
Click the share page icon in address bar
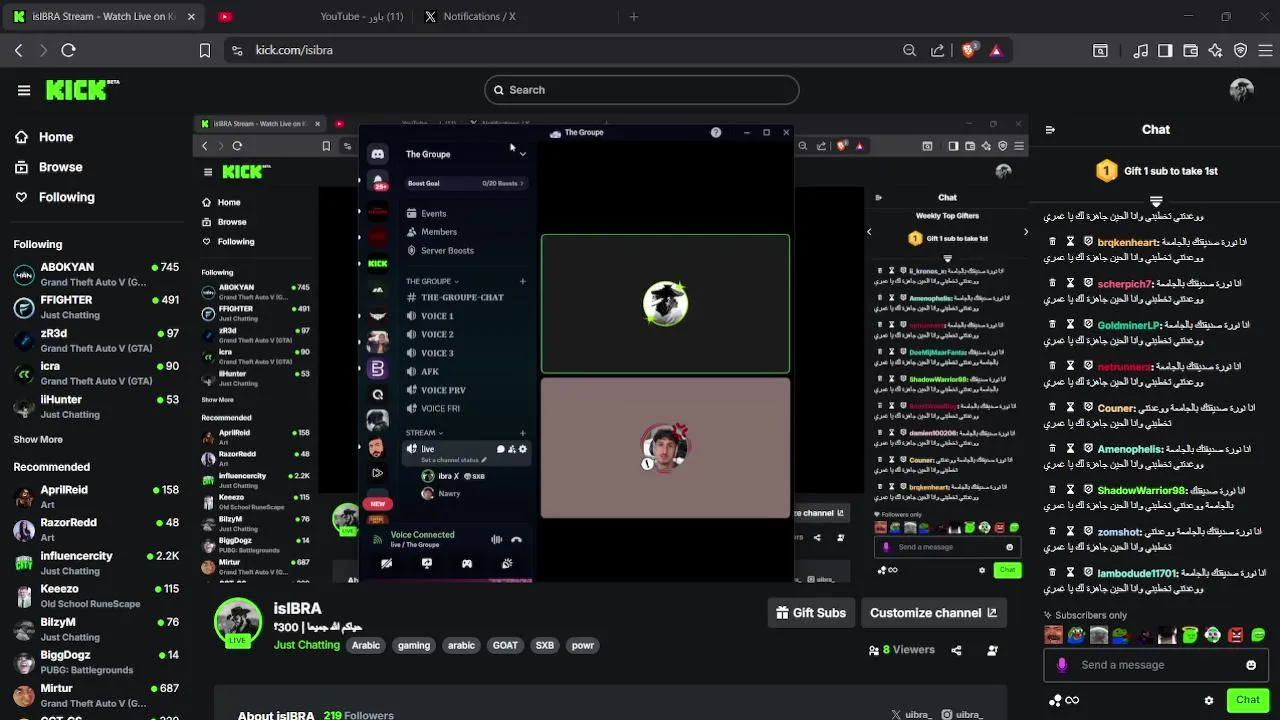(x=937, y=50)
